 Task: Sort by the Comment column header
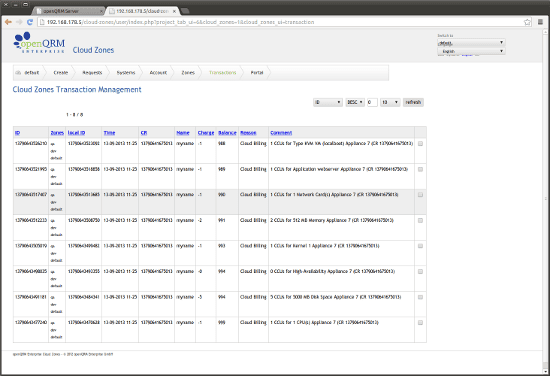[281, 133]
